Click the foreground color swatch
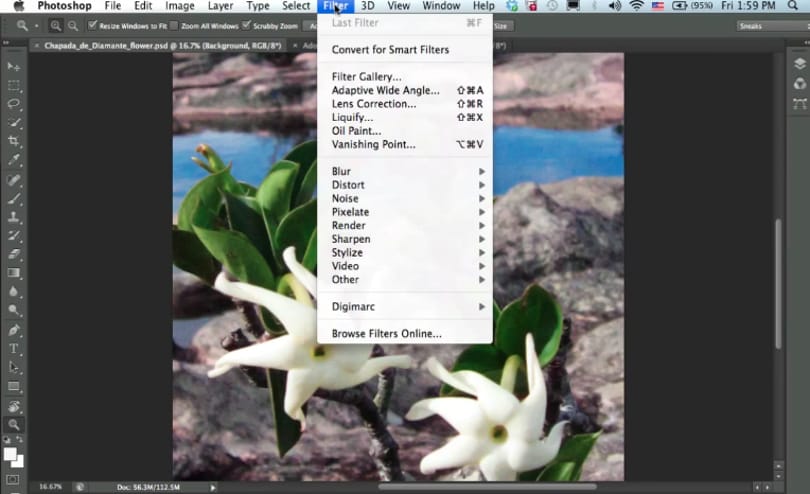The width and height of the screenshot is (810, 494). [9, 454]
